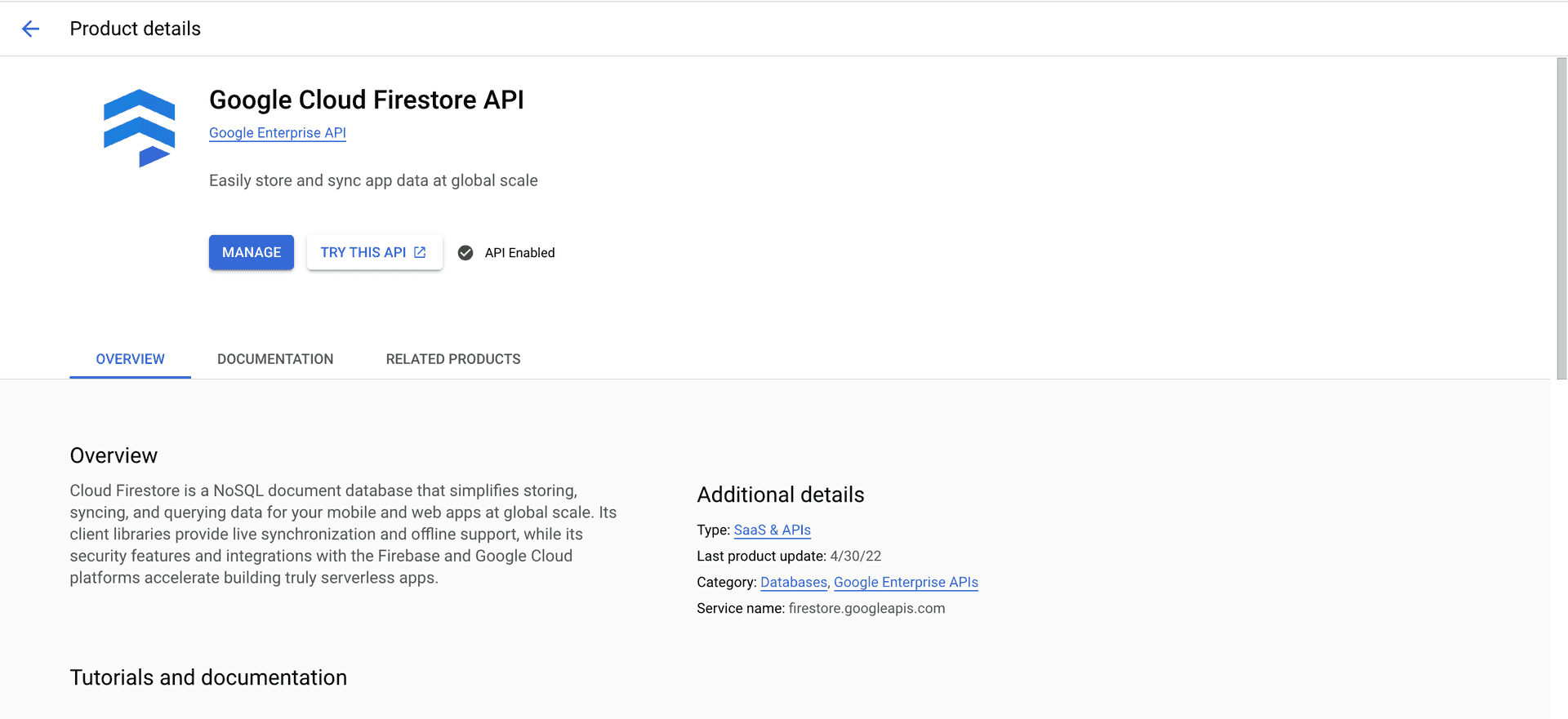The width and height of the screenshot is (1568, 719).
Task: Click the external link icon in TRY THIS API
Action: click(420, 252)
